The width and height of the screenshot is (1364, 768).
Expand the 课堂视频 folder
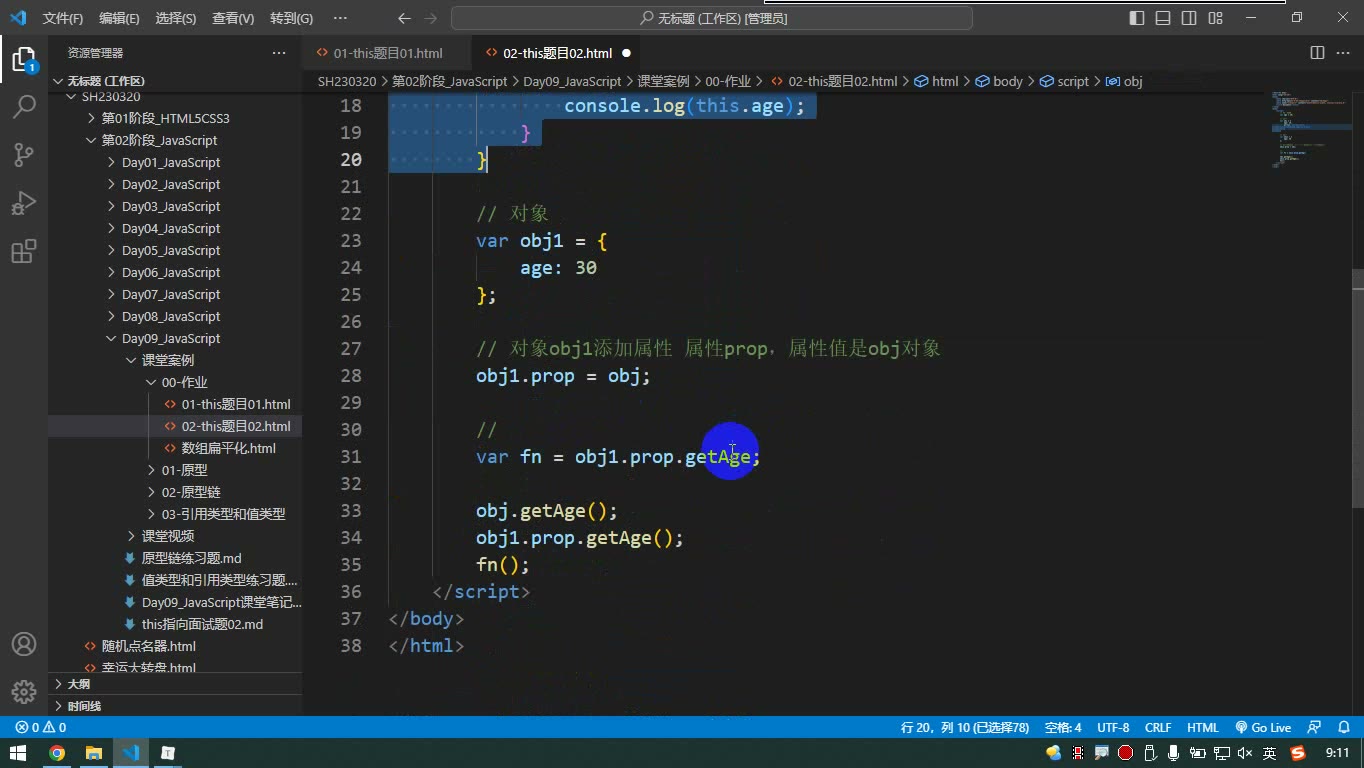168,536
